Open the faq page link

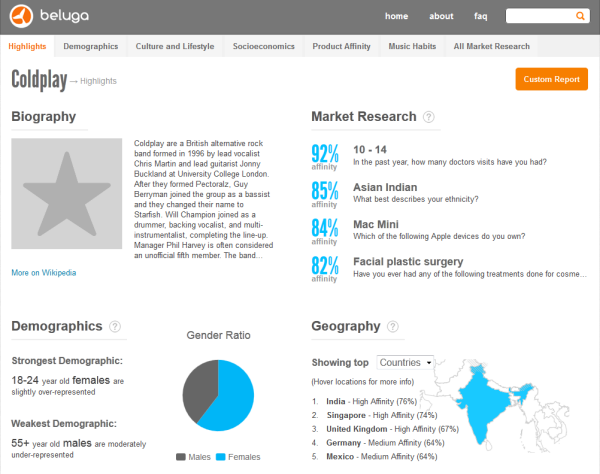click(481, 16)
